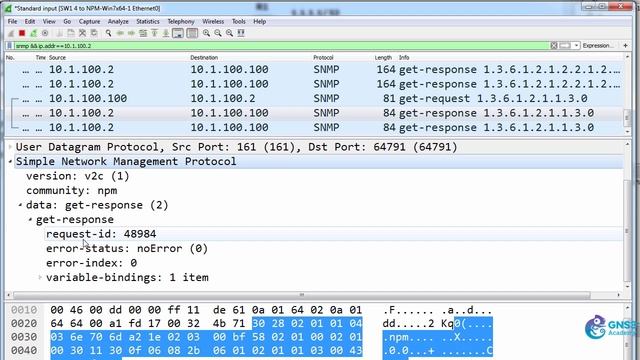640x360 pixels.
Task: Reload this capture file
Action: 94,33
